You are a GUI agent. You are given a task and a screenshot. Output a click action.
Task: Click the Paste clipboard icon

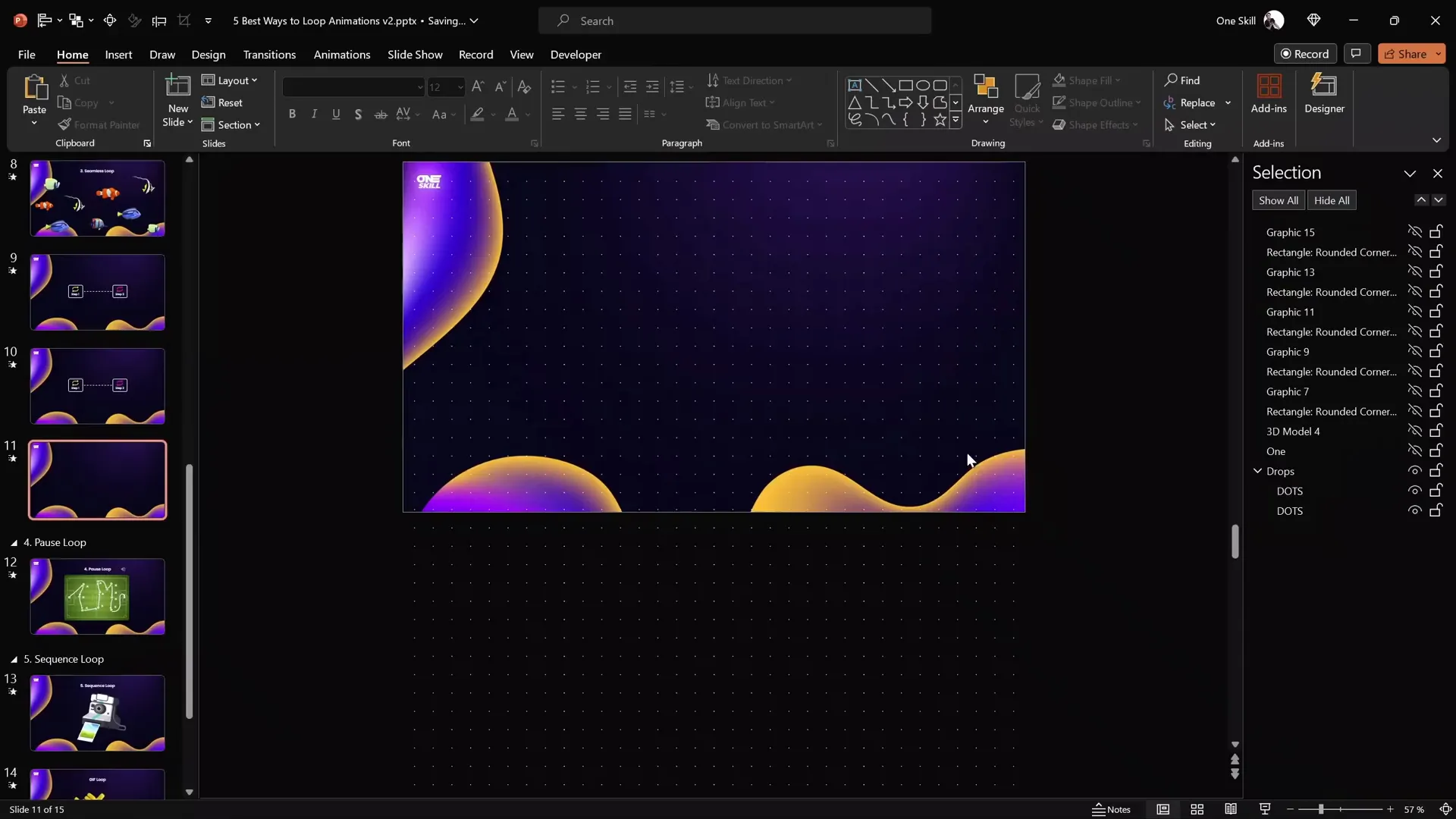click(x=35, y=88)
